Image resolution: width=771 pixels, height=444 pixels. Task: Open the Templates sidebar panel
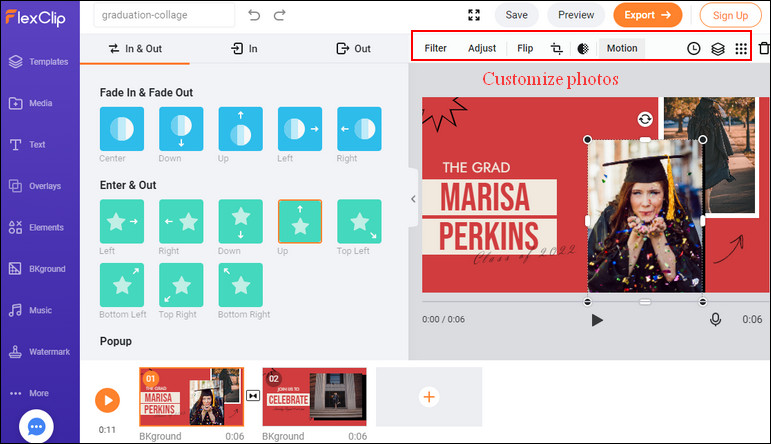click(x=38, y=61)
